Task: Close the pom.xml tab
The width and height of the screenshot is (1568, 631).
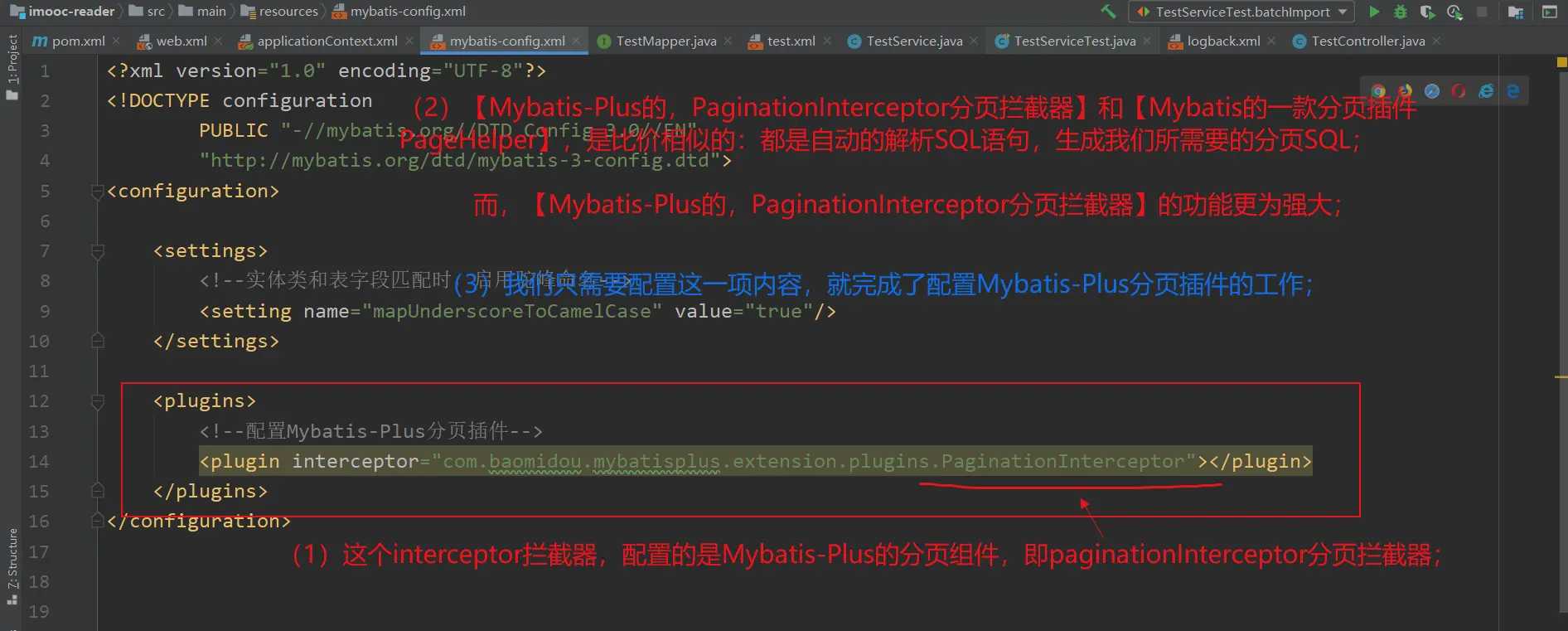Action: point(116,41)
